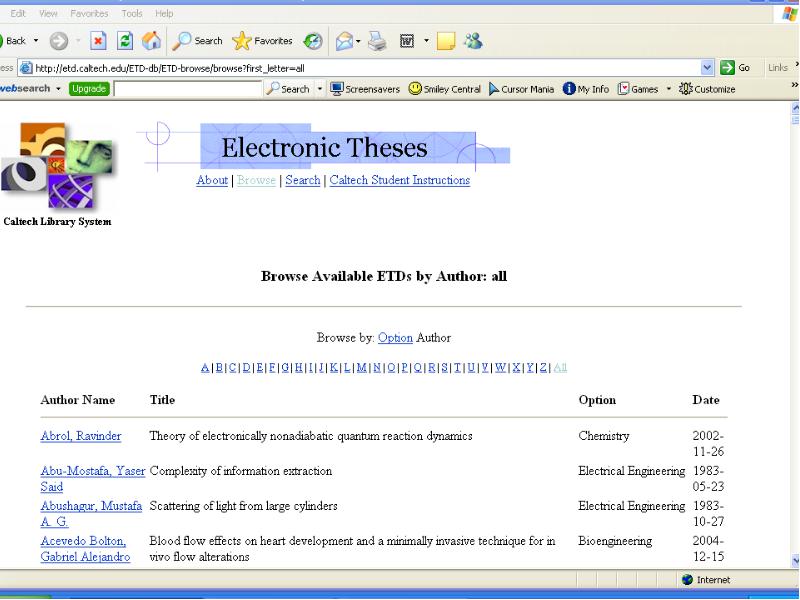Open the yellow Discuss note icon
The height and width of the screenshot is (600, 800).
click(x=446, y=41)
